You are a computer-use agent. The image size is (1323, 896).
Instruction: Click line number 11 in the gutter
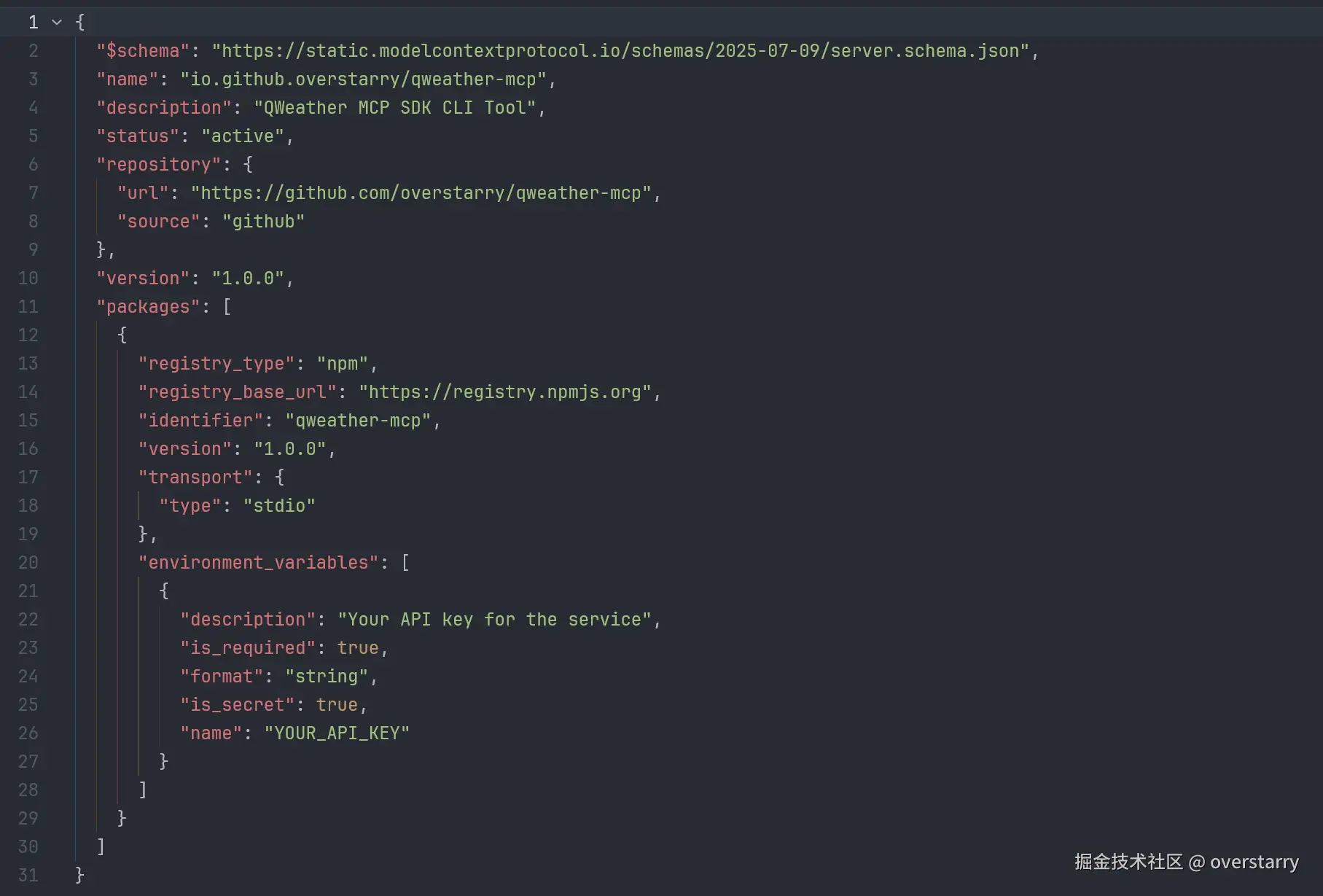tap(28, 307)
